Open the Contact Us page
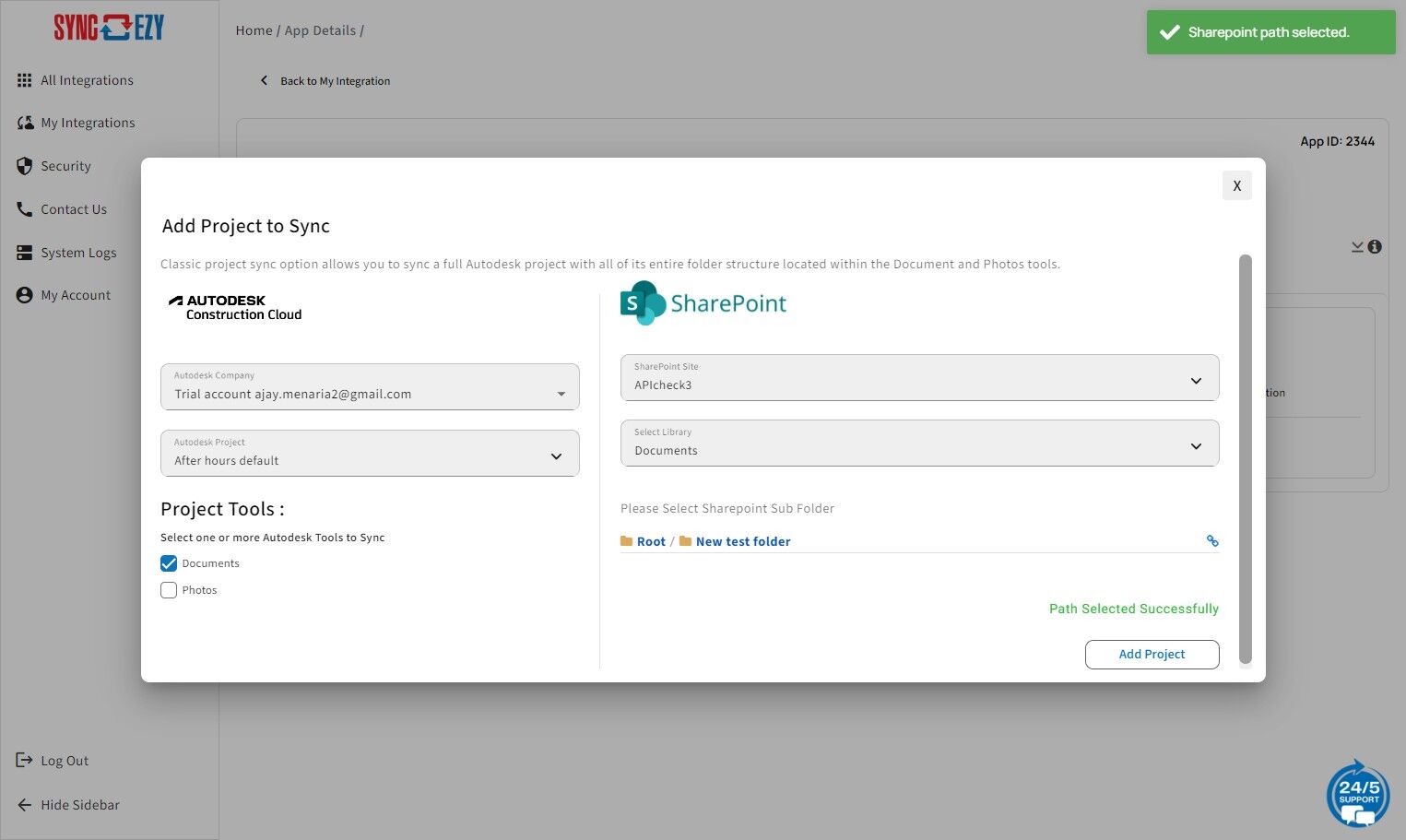 click(x=74, y=209)
